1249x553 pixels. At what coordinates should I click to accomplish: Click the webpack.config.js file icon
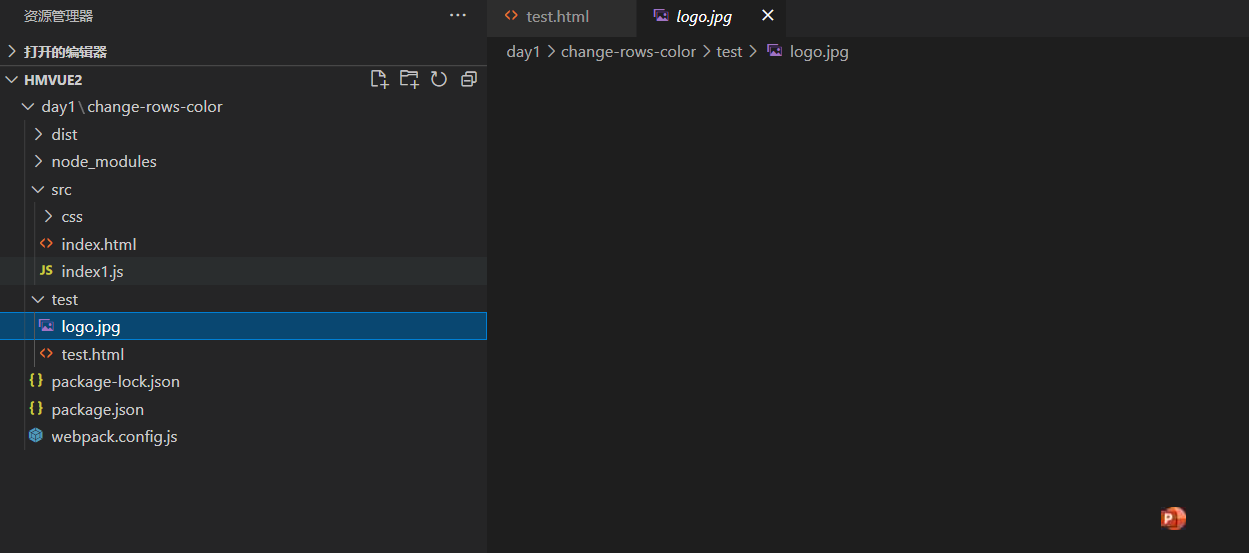tap(36, 436)
